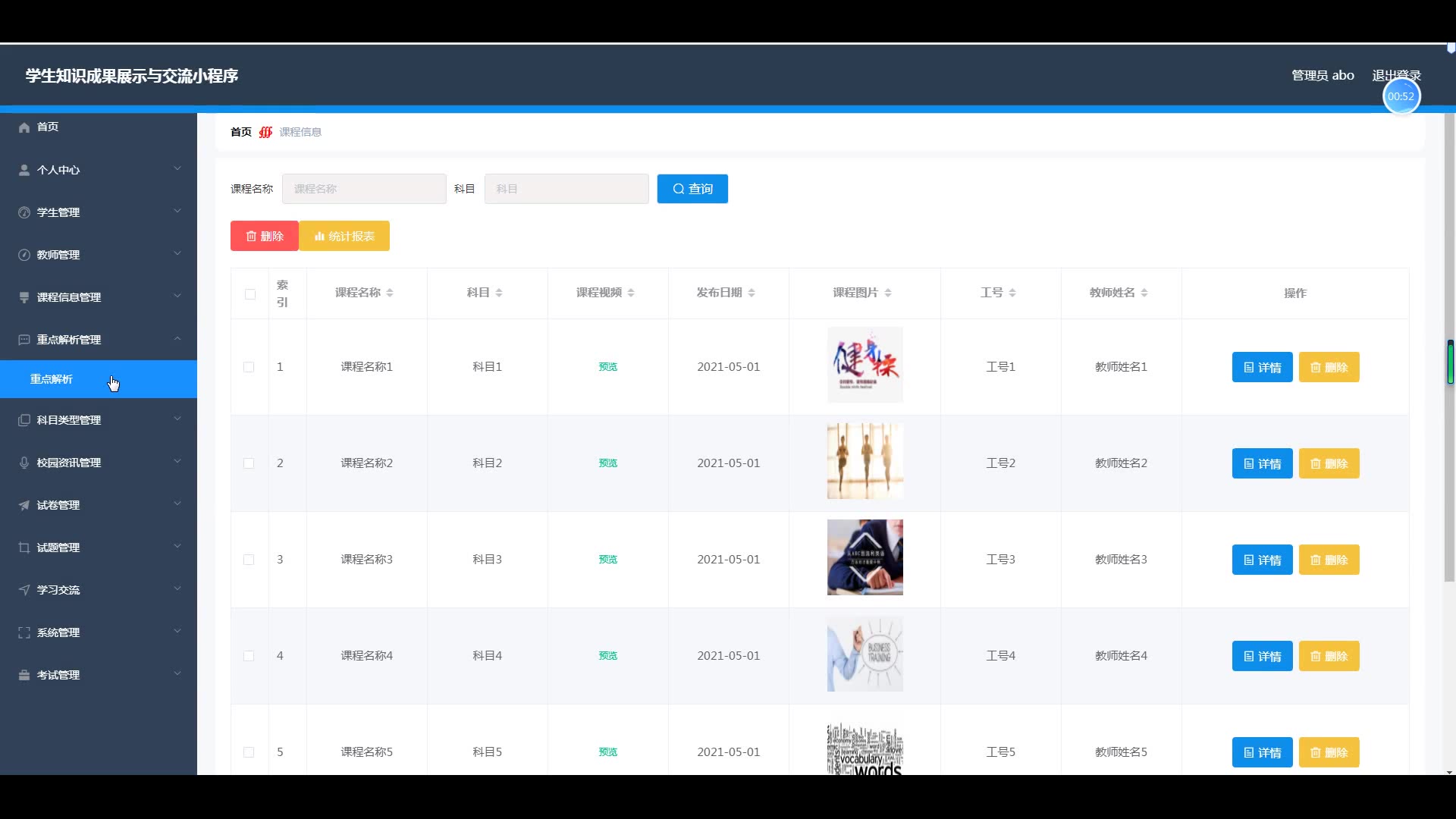
Task: Click 预览 video link for 课程名称1
Action: [x=608, y=367]
